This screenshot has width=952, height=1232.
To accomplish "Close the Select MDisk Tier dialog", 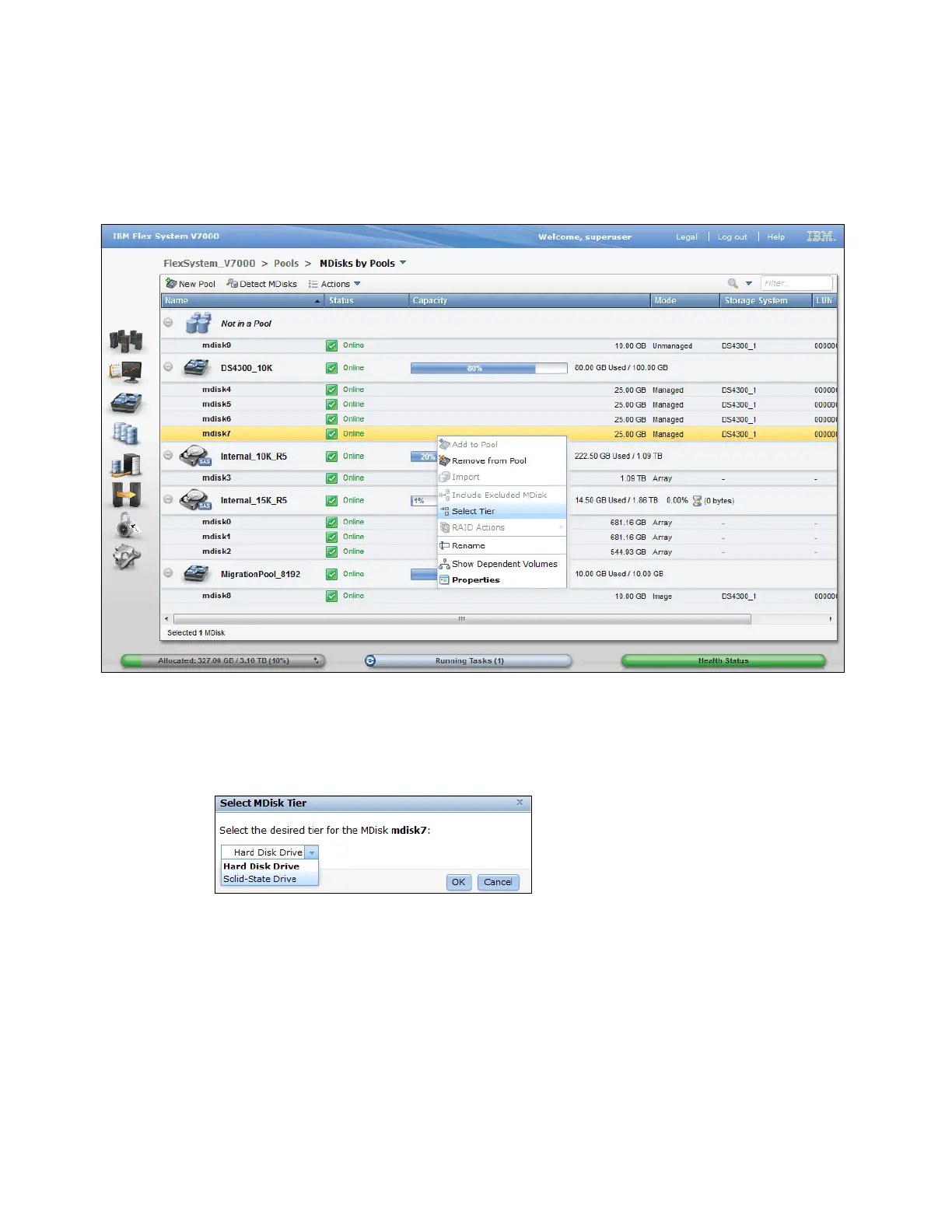I will (x=520, y=802).
